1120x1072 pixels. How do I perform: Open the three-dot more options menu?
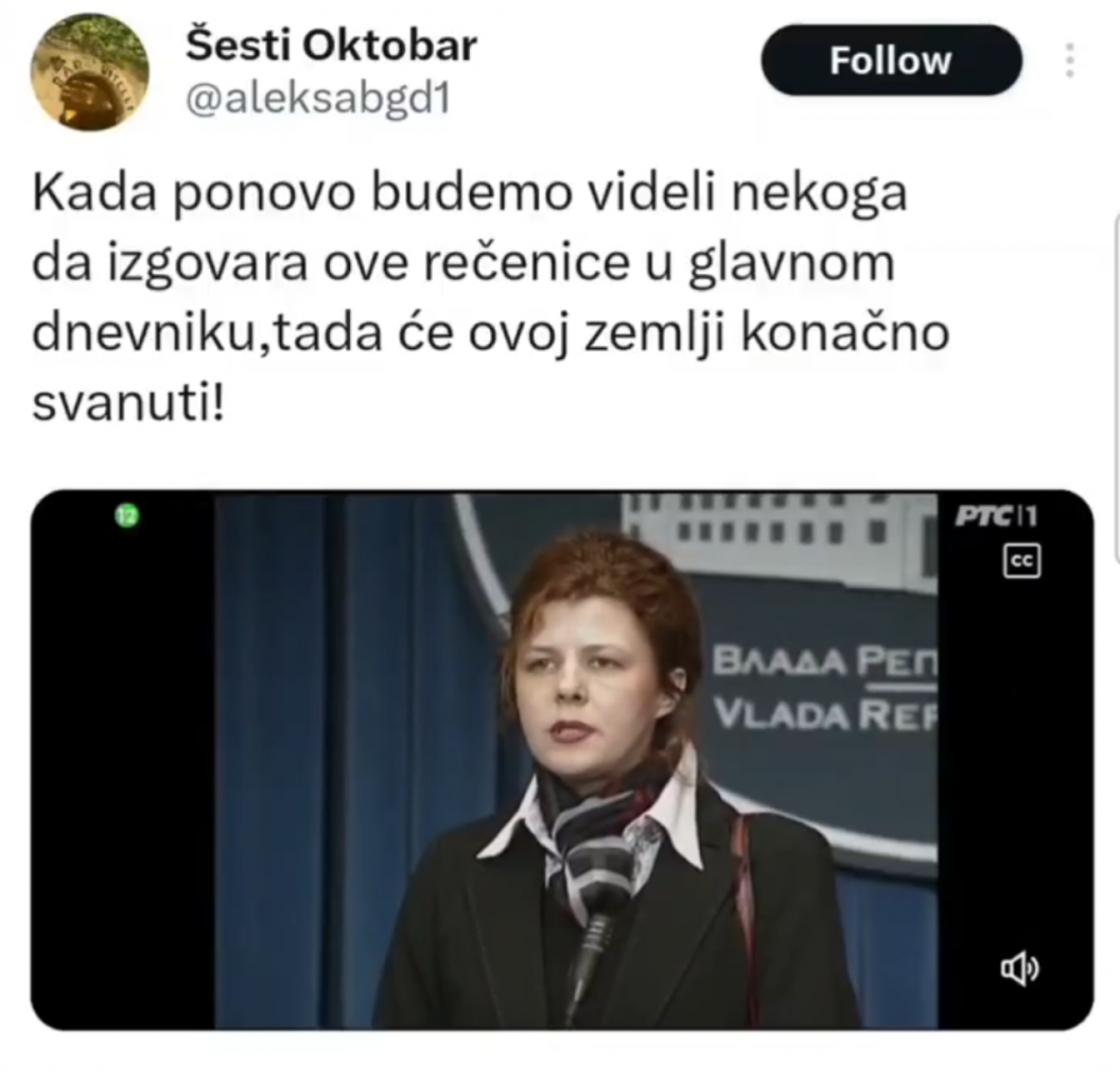pyautogui.click(x=1069, y=60)
